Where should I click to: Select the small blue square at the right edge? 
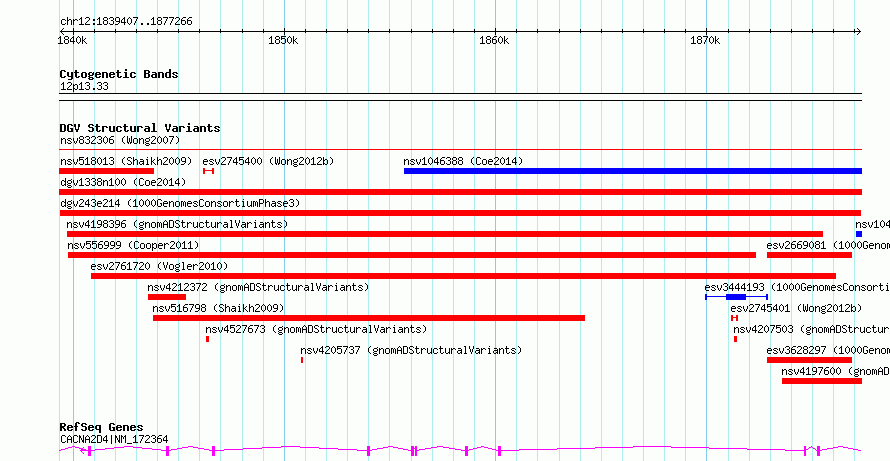click(859, 234)
